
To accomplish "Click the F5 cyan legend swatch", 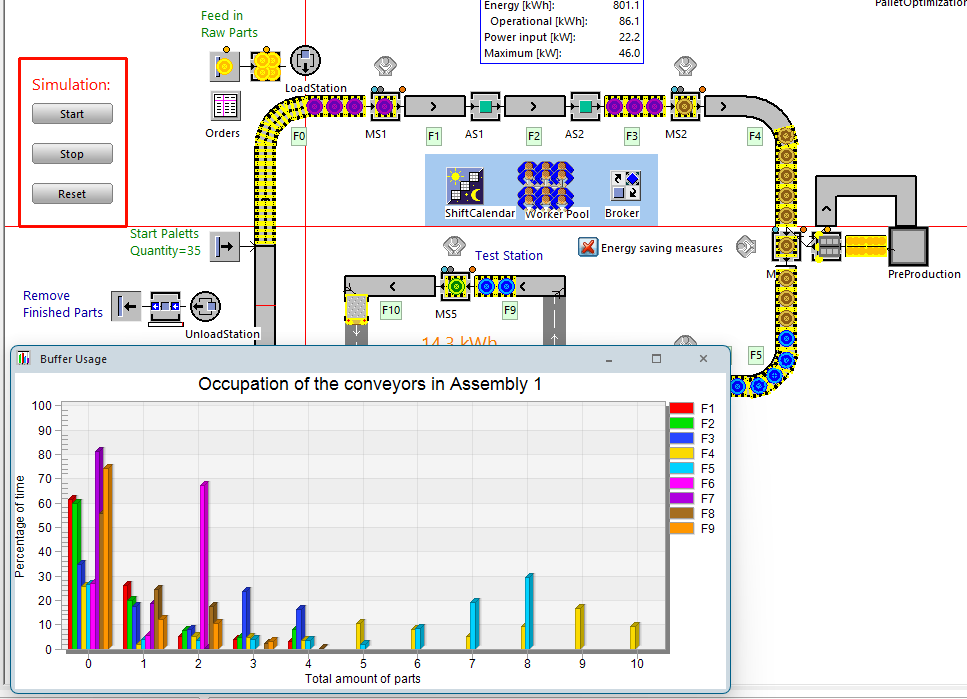I will 681,468.
